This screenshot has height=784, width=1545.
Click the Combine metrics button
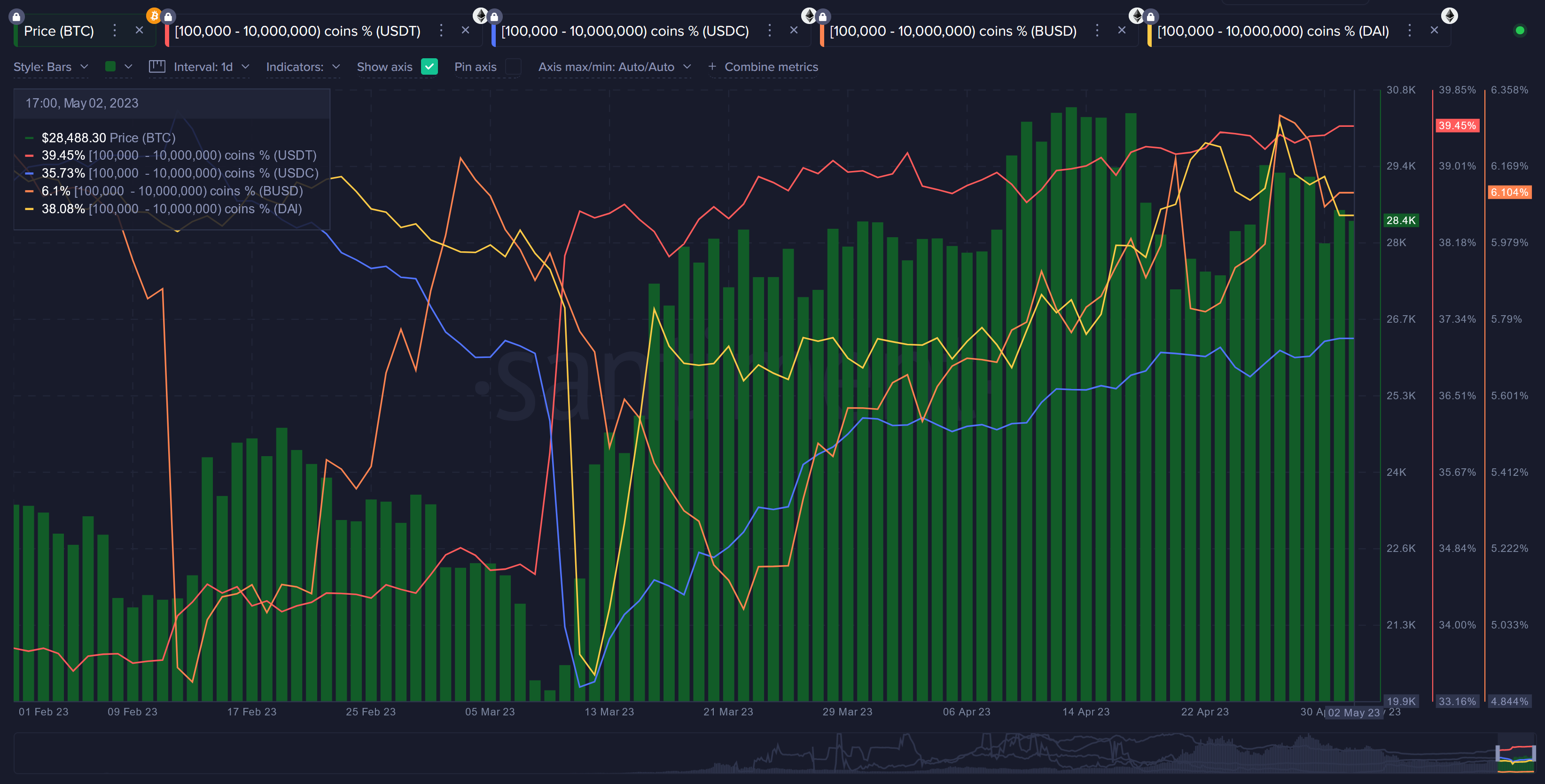tap(763, 67)
